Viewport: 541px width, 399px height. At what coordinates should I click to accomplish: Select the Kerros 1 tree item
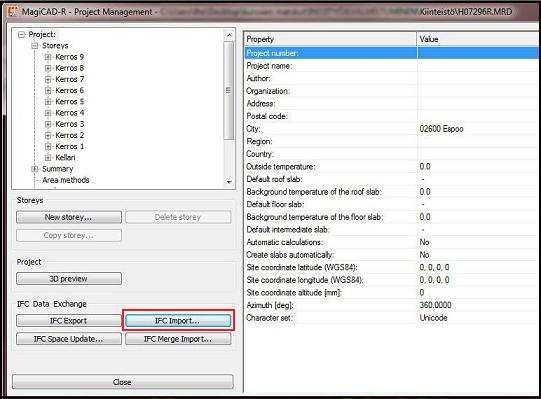69,147
